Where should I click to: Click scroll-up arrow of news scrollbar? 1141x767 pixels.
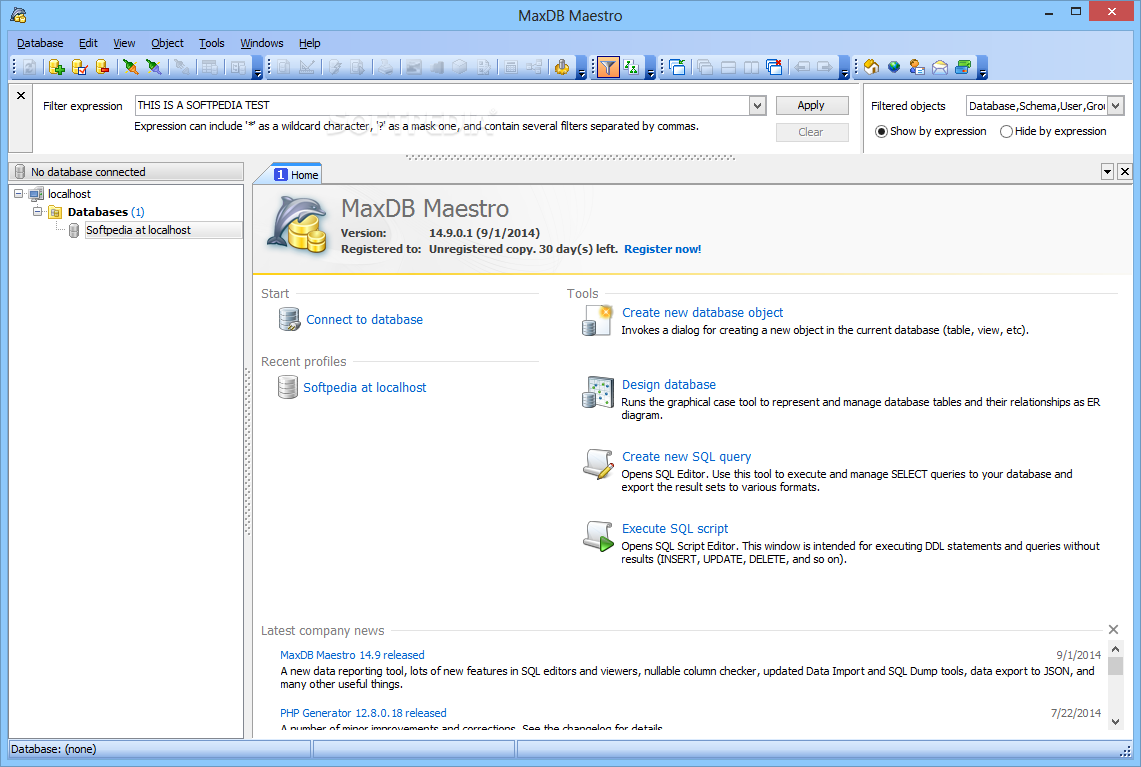(x=1116, y=648)
